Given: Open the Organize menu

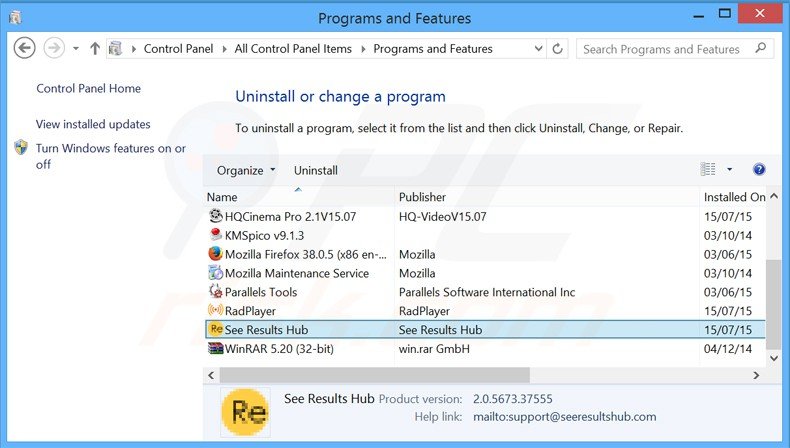Looking at the screenshot, I should [x=246, y=170].
